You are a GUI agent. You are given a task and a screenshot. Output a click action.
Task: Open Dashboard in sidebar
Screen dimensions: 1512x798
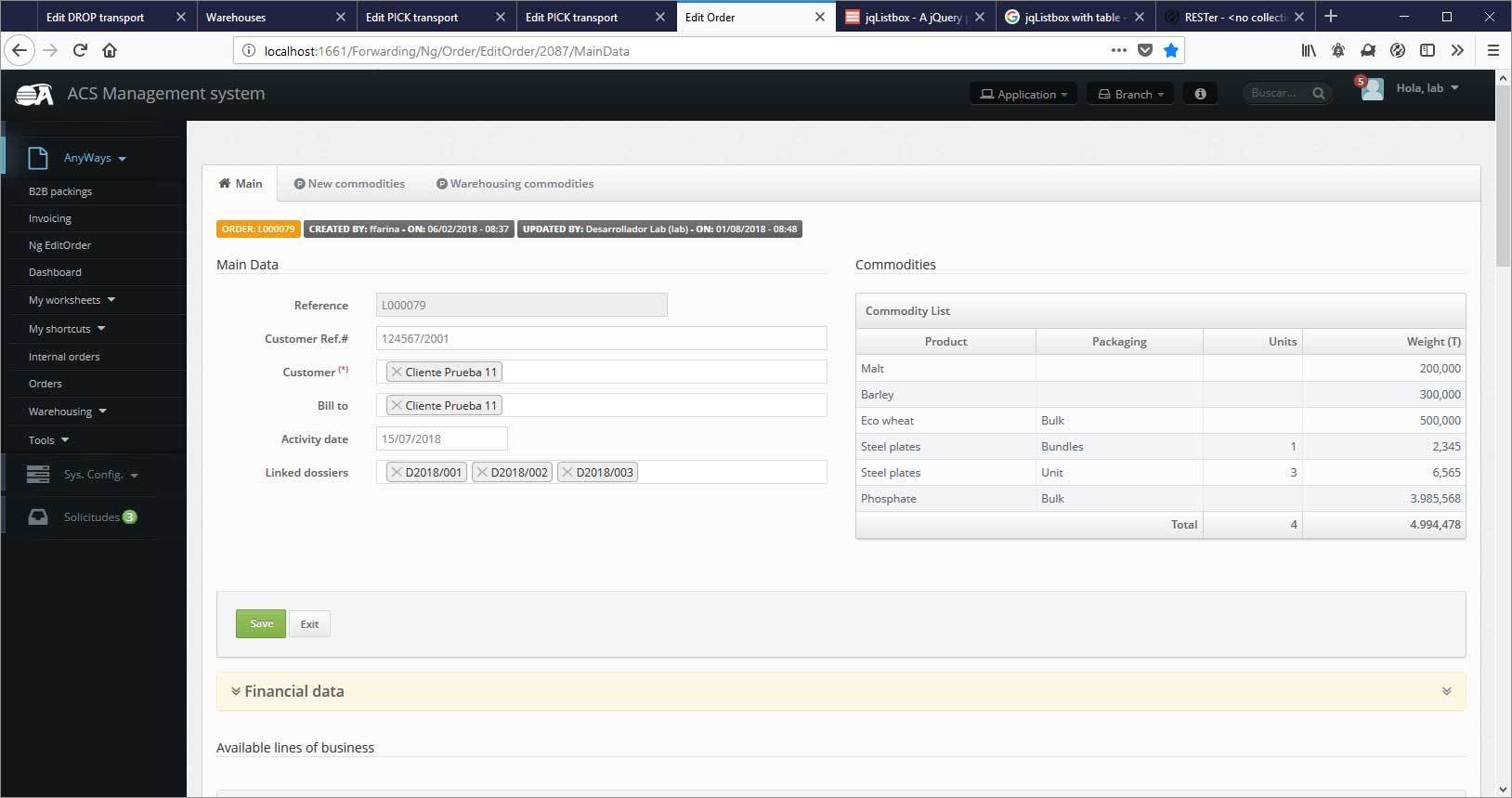55,272
